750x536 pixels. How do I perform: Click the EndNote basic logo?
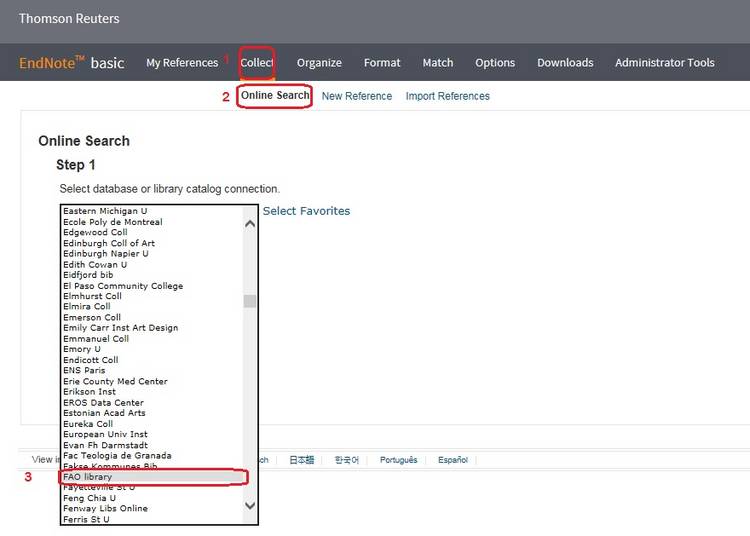[72, 63]
